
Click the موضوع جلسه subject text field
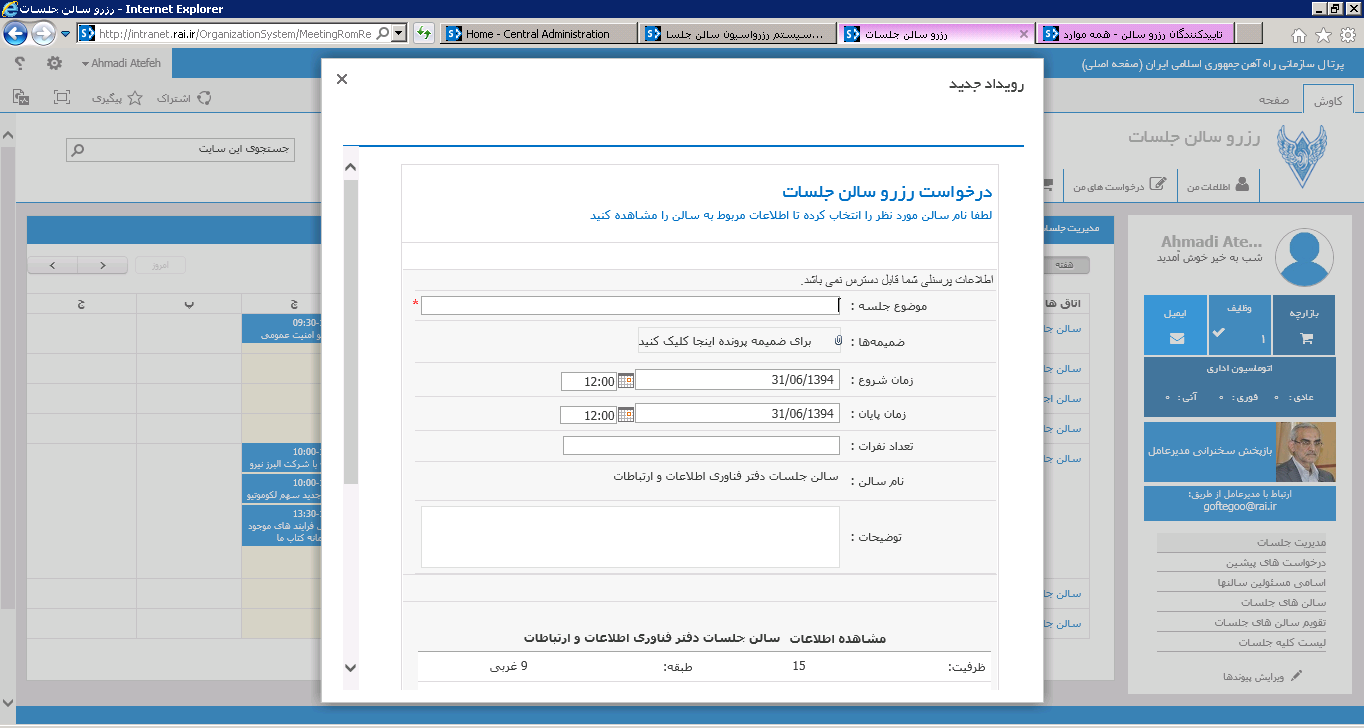(x=630, y=306)
